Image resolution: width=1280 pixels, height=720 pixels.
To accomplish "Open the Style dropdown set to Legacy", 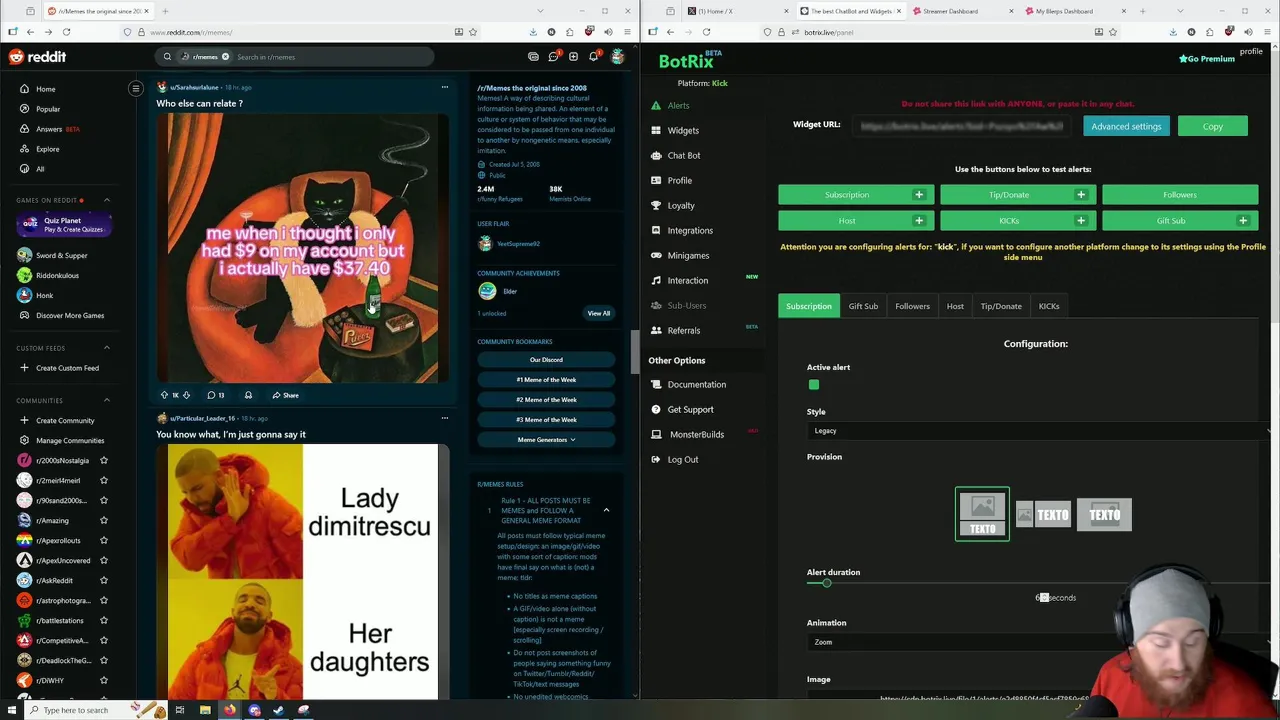I will 1040,431.
